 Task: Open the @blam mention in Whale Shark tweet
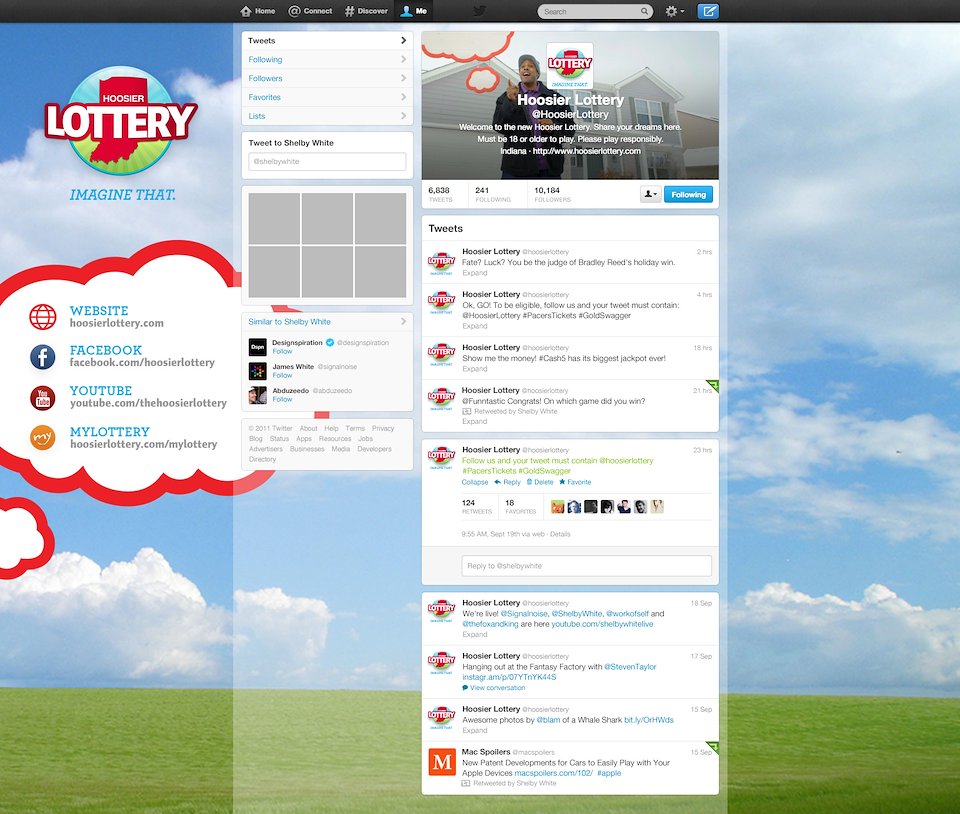point(549,720)
